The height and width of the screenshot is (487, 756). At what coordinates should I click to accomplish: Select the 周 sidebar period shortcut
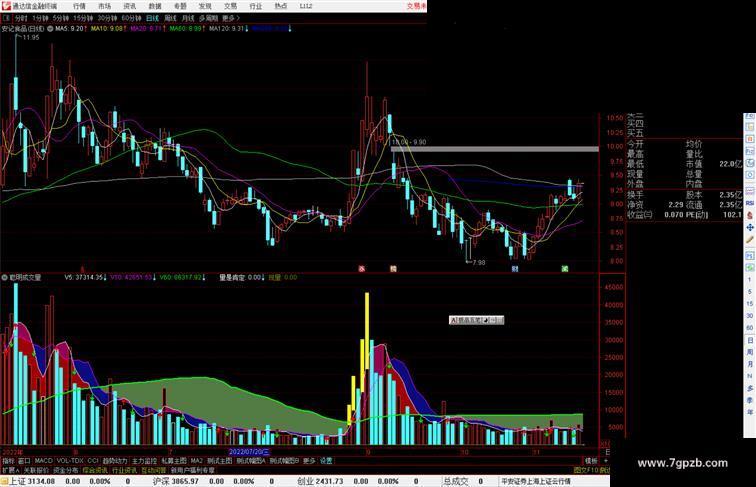750,352
